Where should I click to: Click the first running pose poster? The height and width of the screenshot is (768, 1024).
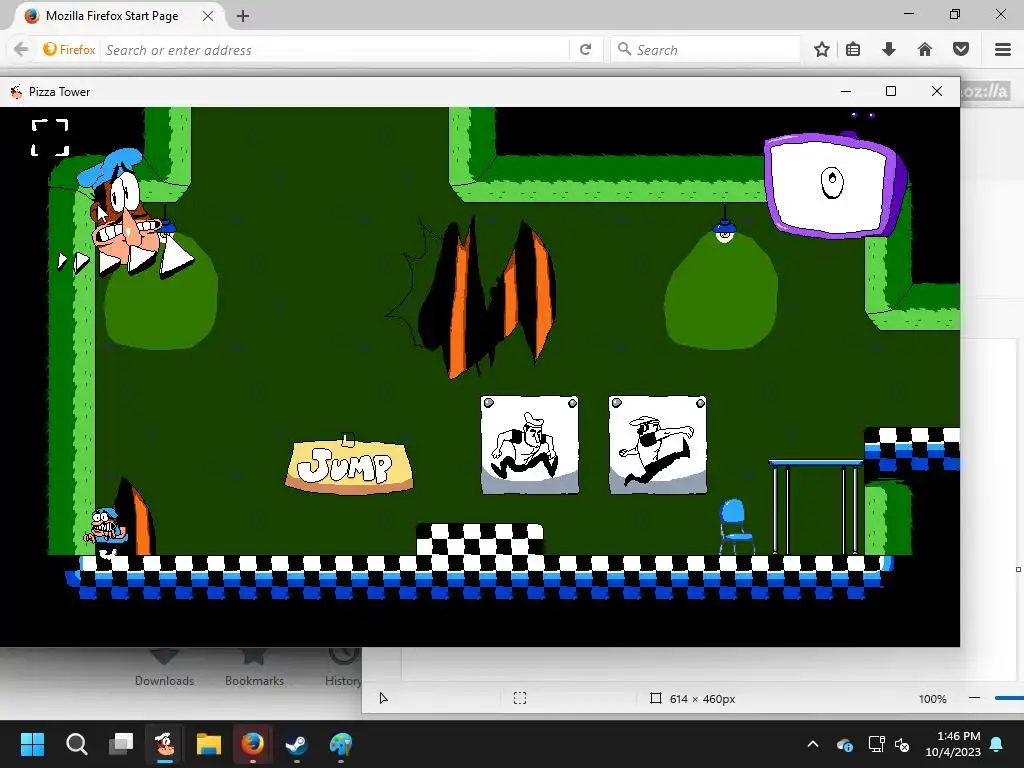(x=530, y=445)
